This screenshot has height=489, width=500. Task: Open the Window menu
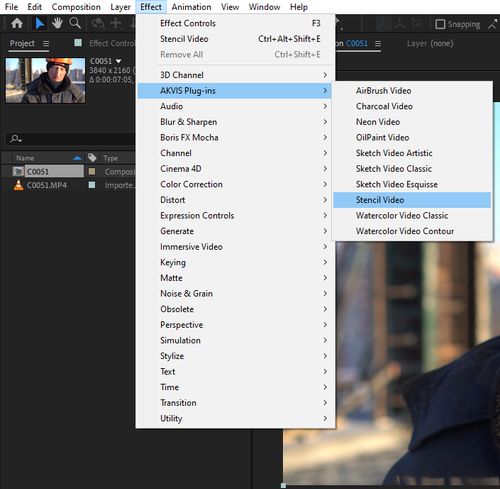click(264, 7)
